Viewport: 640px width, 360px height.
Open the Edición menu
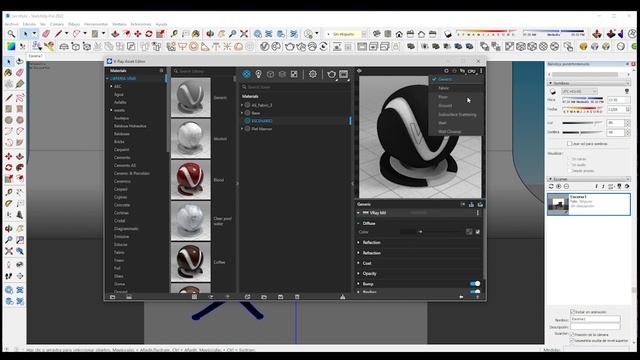(x=29, y=24)
